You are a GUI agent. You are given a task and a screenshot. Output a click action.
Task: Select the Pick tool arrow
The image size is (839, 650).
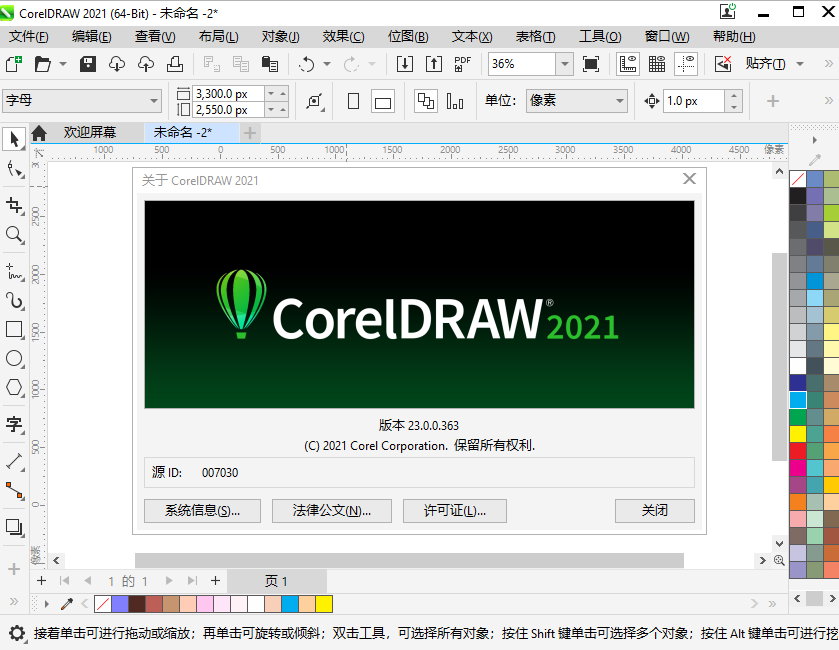point(14,140)
